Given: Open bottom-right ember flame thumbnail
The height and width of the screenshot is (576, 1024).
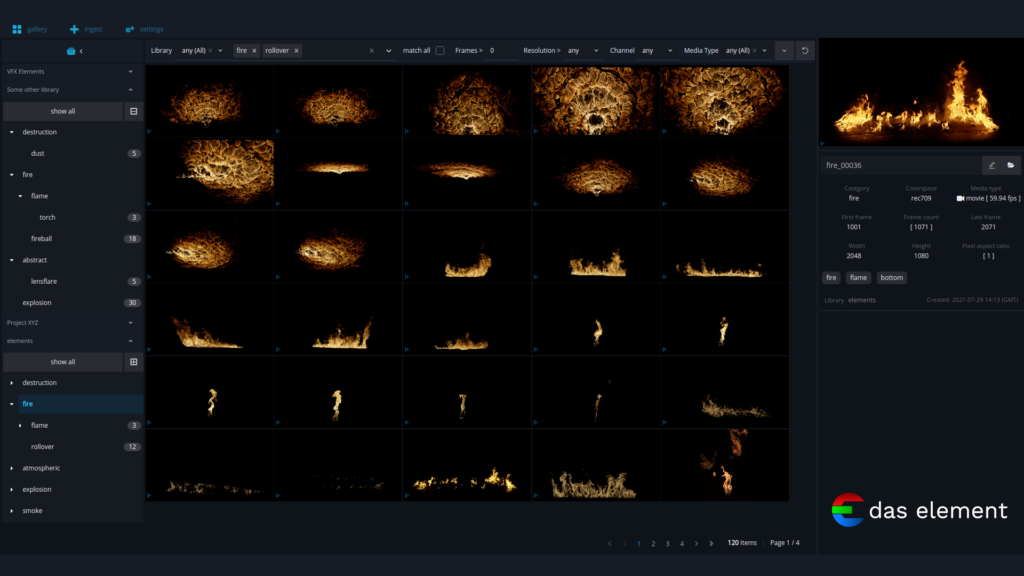Looking at the screenshot, I should pos(724,465).
